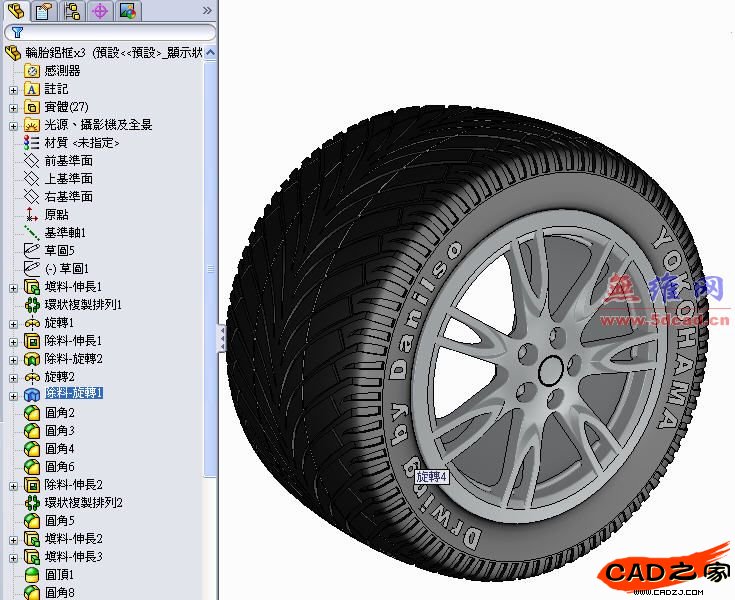Screen dimensions: 735x600
Task: Select the 原點 origin icon
Action: point(32,215)
